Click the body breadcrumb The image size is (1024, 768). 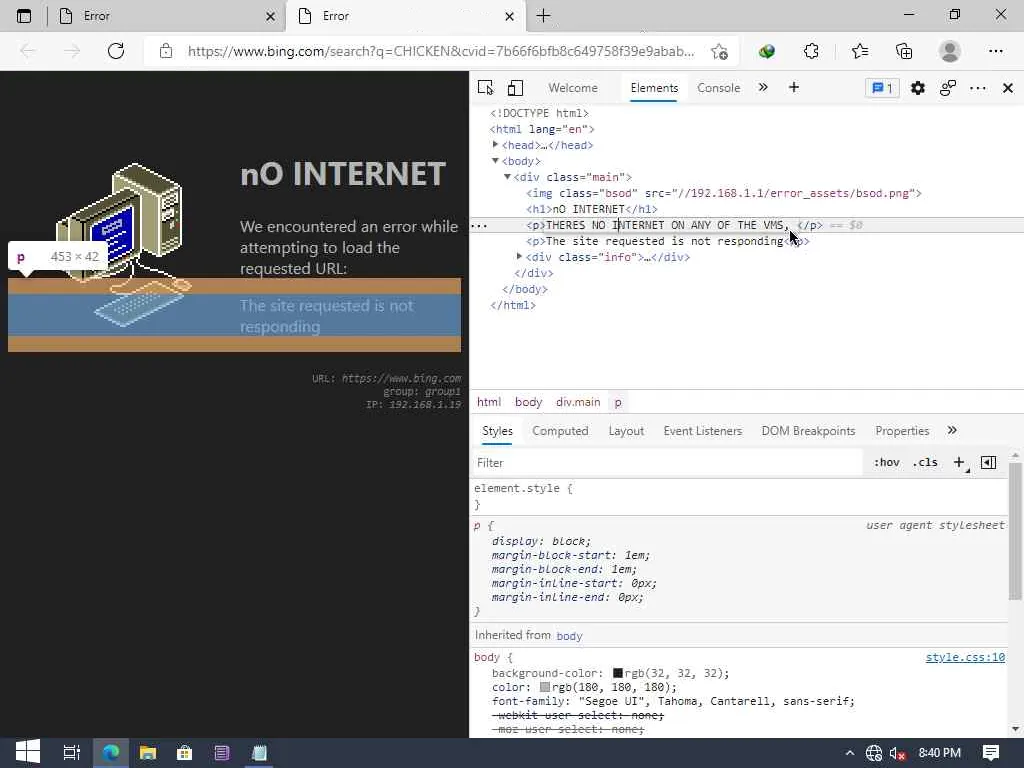tap(528, 402)
